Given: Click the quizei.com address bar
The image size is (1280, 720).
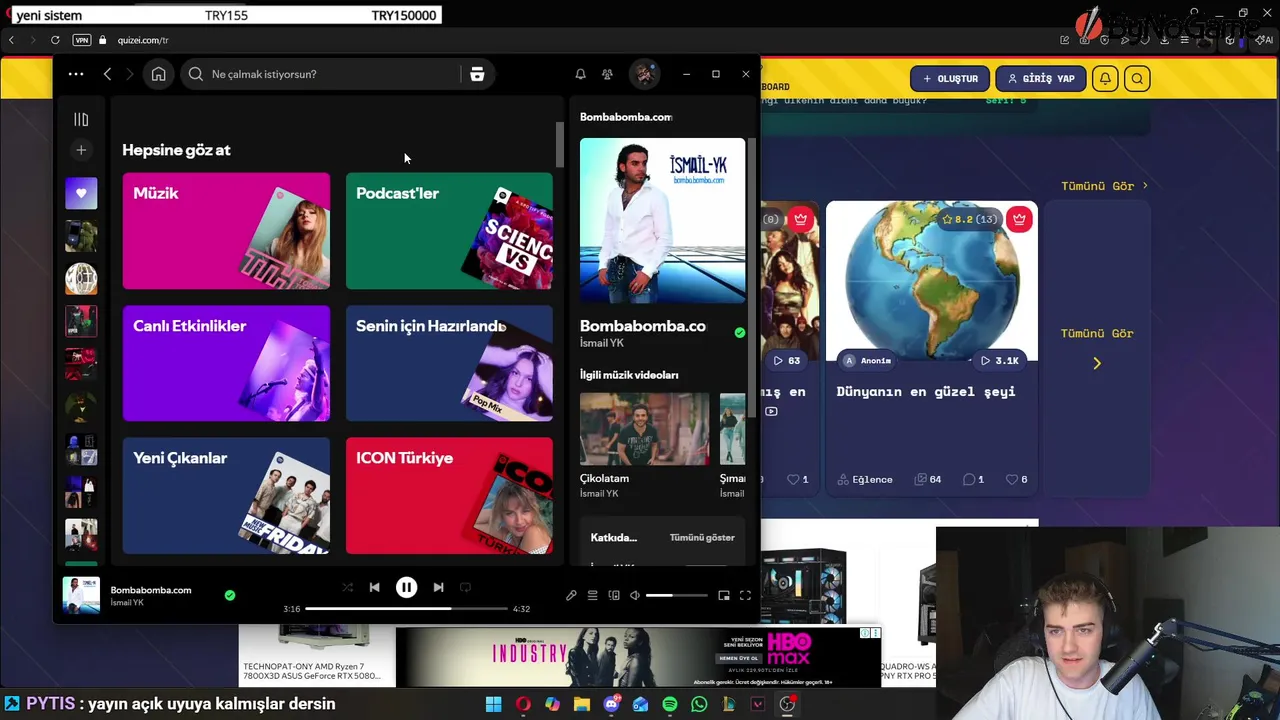Looking at the screenshot, I should [x=143, y=40].
